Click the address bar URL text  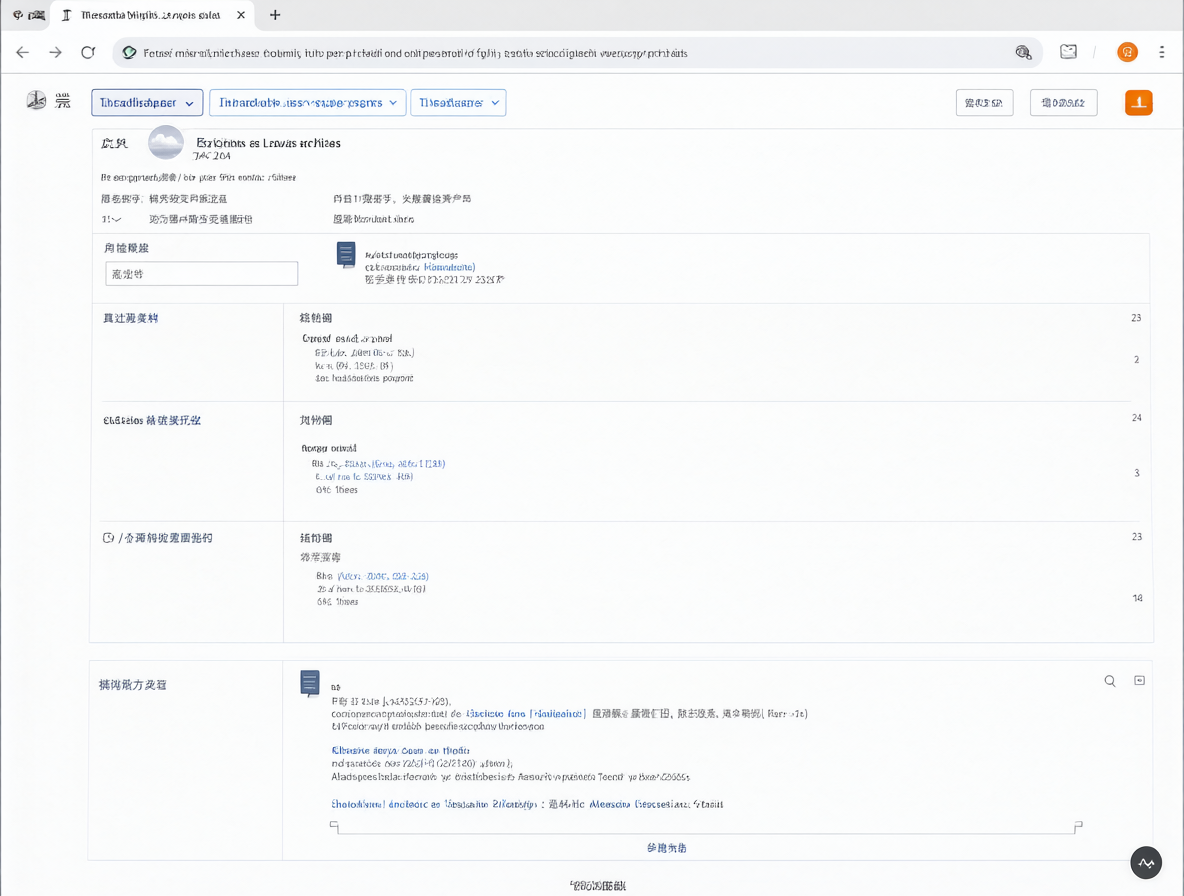[x=415, y=53]
